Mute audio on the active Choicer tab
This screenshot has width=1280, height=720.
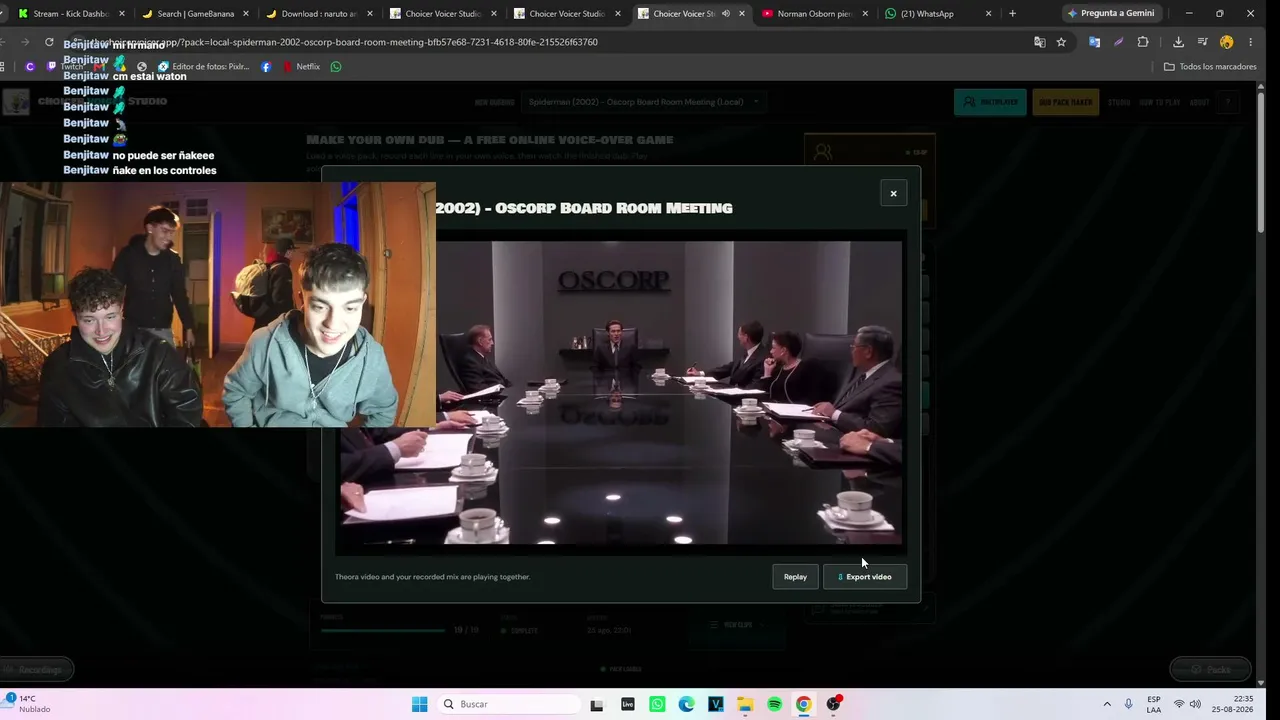pos(726,14)
